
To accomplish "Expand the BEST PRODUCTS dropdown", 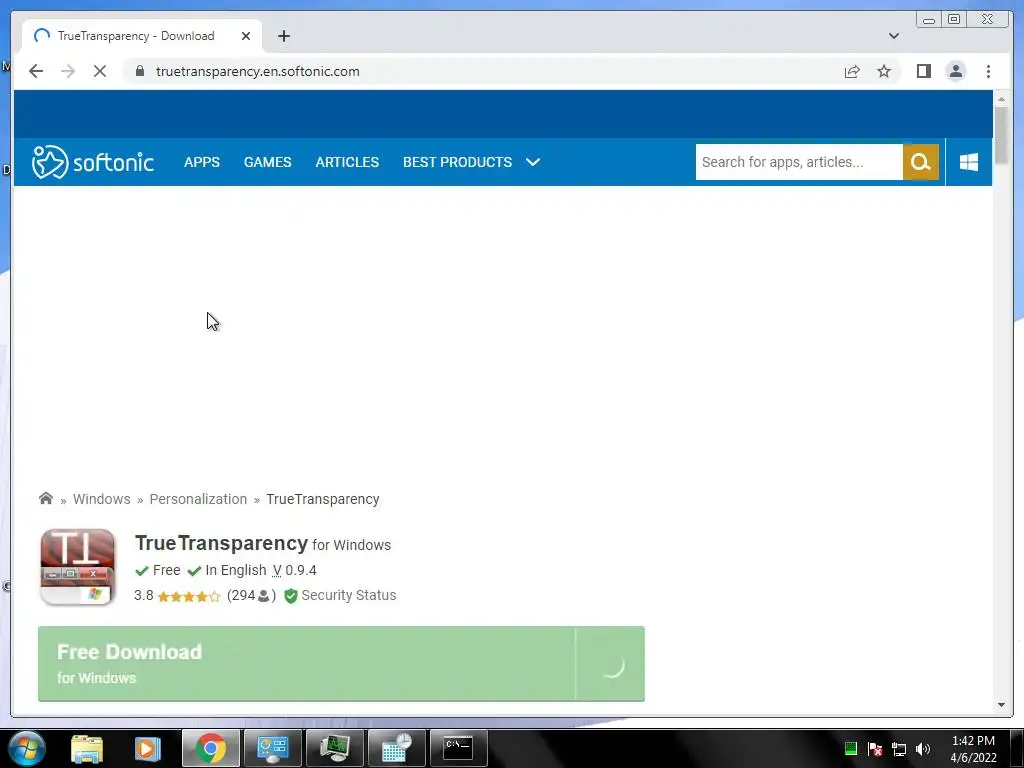I will pyautogui.click(x=471, y=162).
